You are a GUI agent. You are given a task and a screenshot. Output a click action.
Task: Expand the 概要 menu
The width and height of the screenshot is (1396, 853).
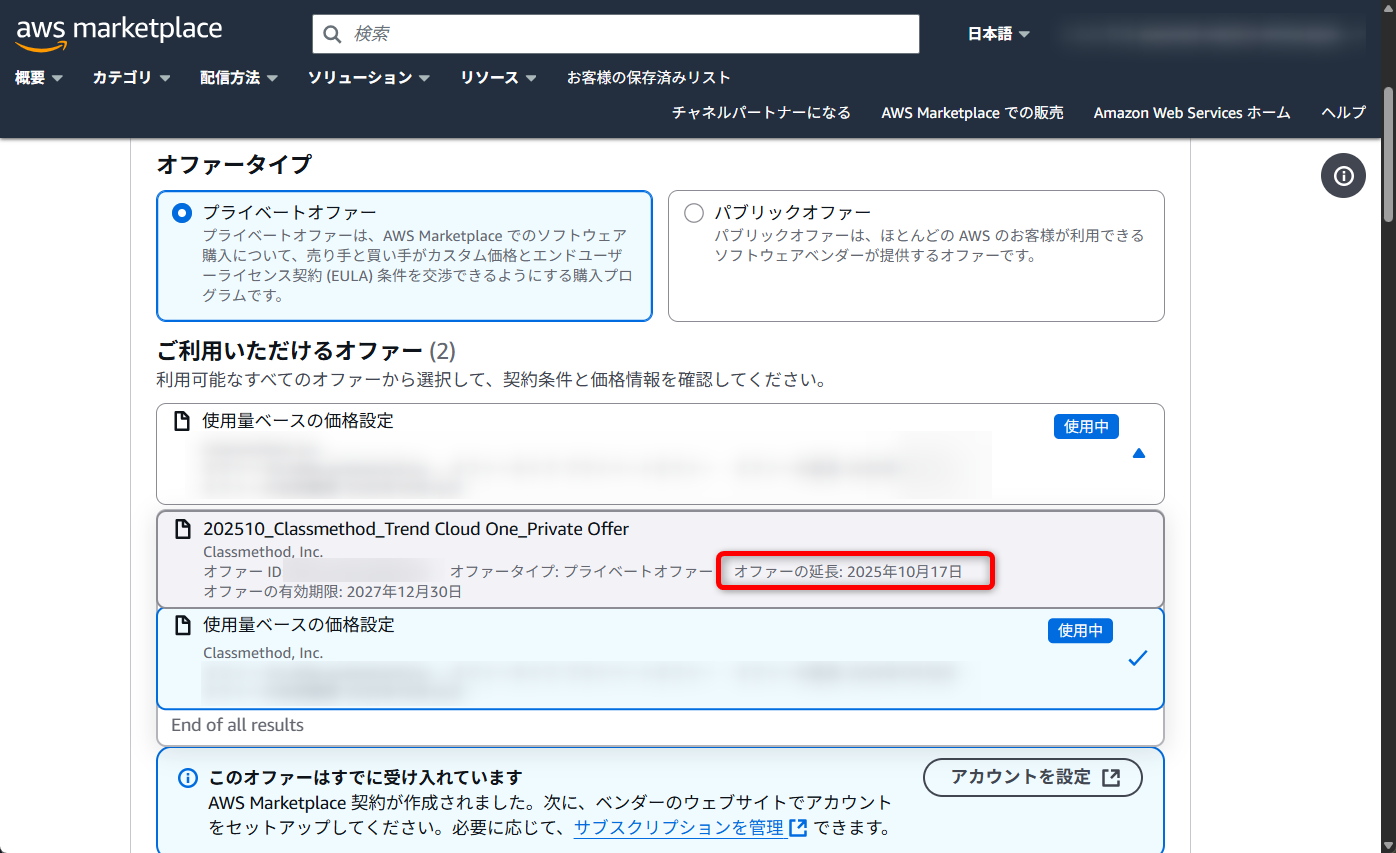point(39,77)
